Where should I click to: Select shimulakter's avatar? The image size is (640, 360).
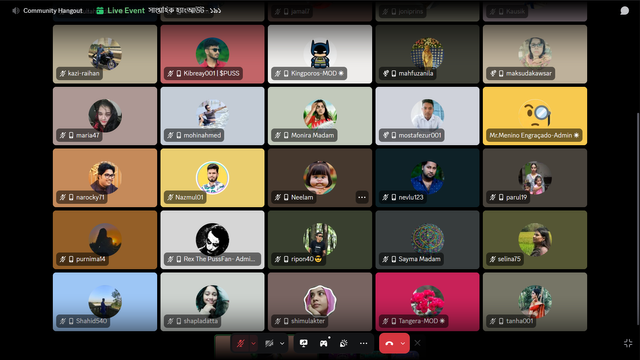[x=320, y=301]
